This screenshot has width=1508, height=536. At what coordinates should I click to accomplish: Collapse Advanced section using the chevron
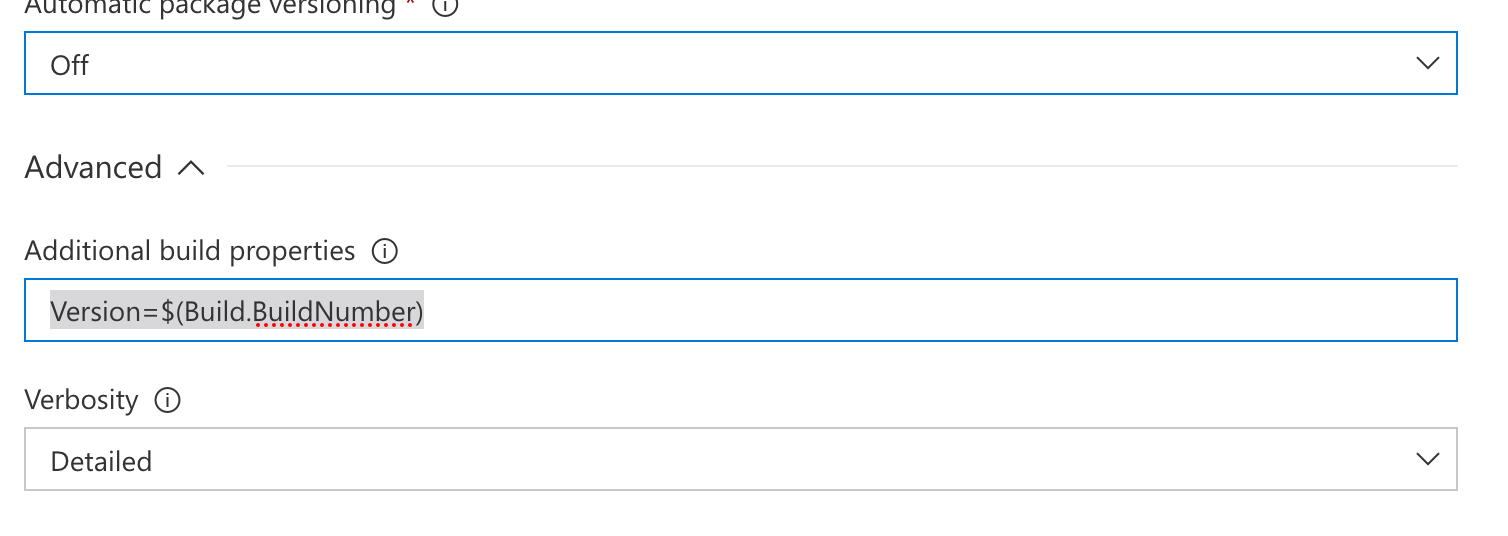click(x=191, y=169)
